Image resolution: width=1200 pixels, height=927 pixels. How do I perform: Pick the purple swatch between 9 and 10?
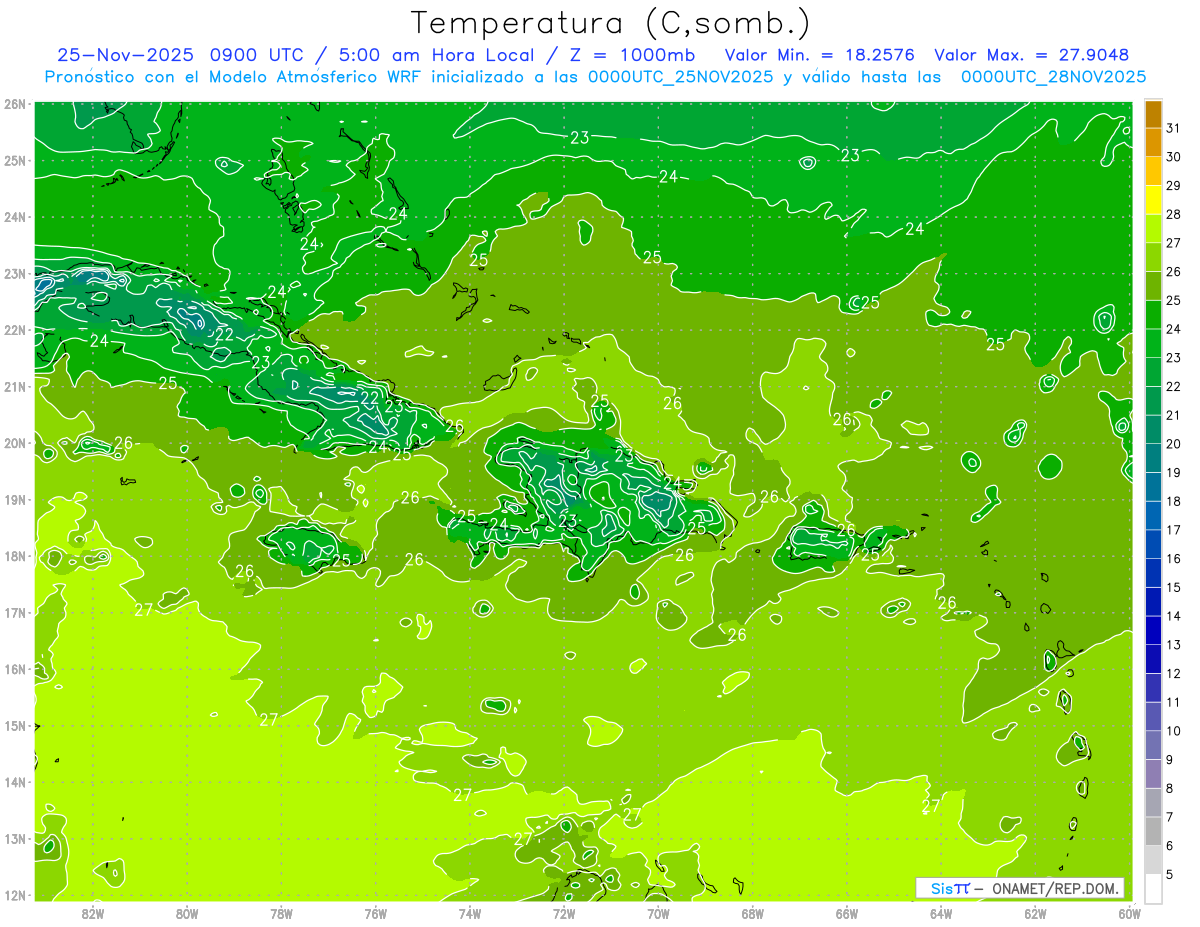point(1153,744)
